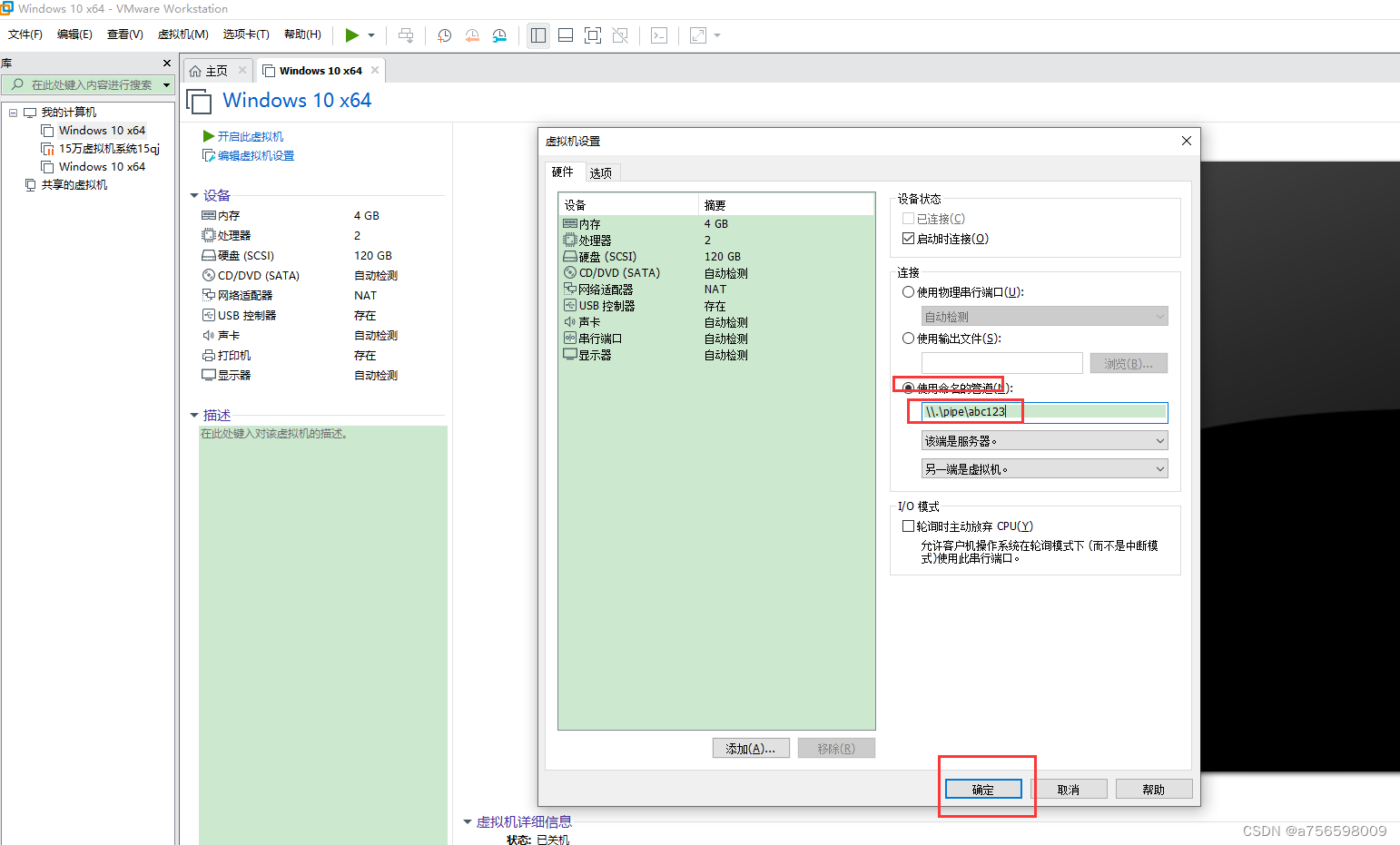
Task: Open the snapshot manager wrench-clock icon
Action: coord(499,35)
